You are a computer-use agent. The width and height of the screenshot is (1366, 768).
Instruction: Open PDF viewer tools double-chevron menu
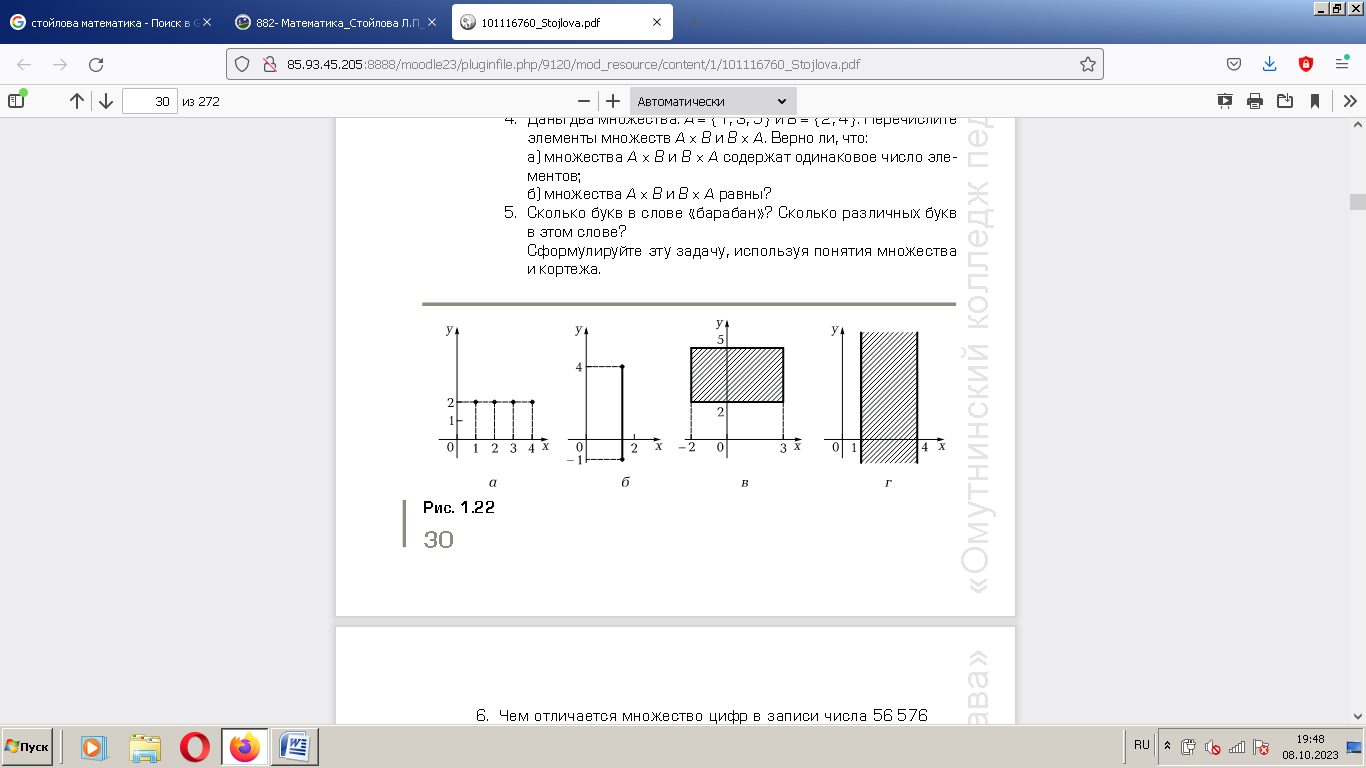coord(1350,101)
